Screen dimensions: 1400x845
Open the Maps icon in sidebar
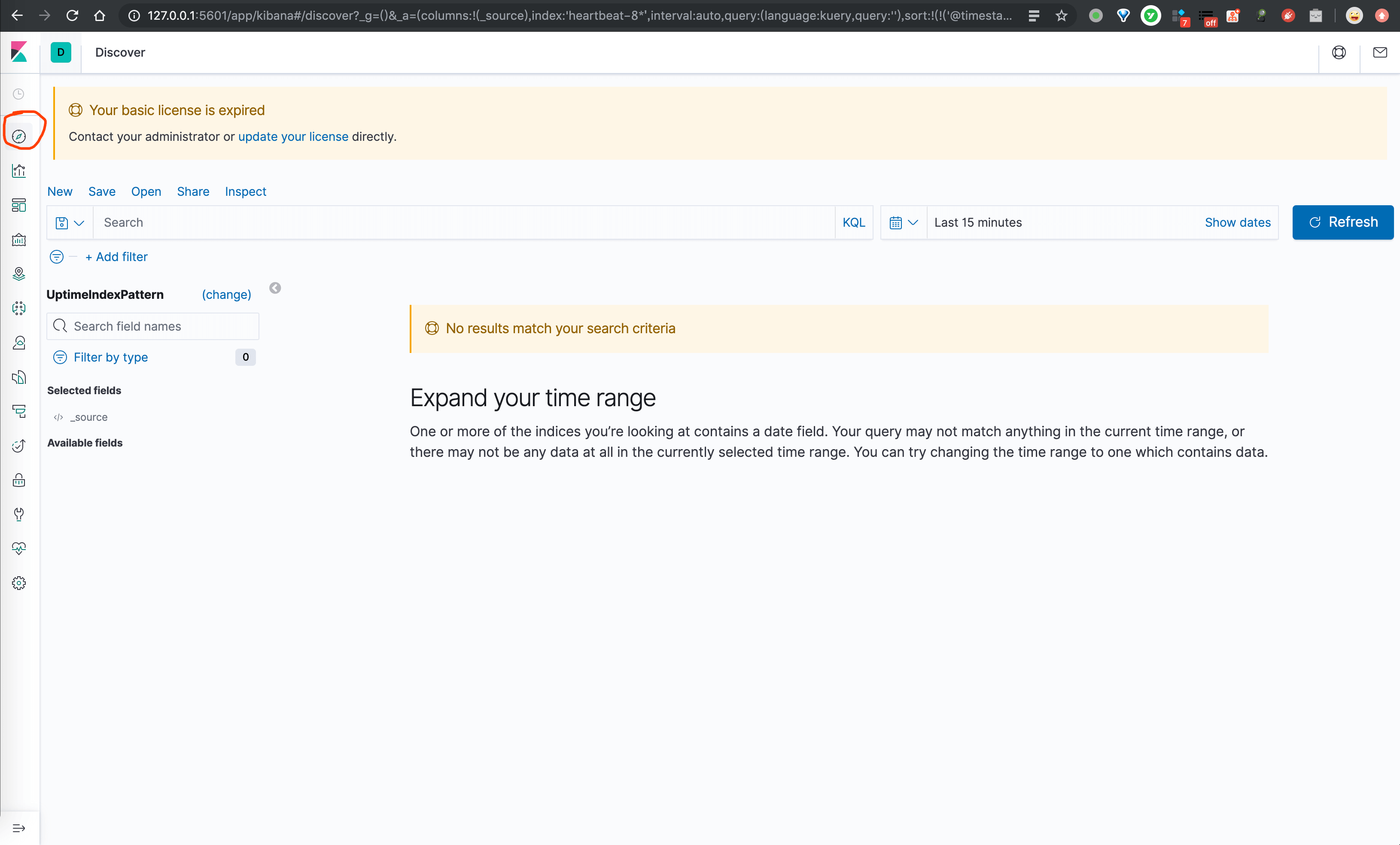pos(19,274)
